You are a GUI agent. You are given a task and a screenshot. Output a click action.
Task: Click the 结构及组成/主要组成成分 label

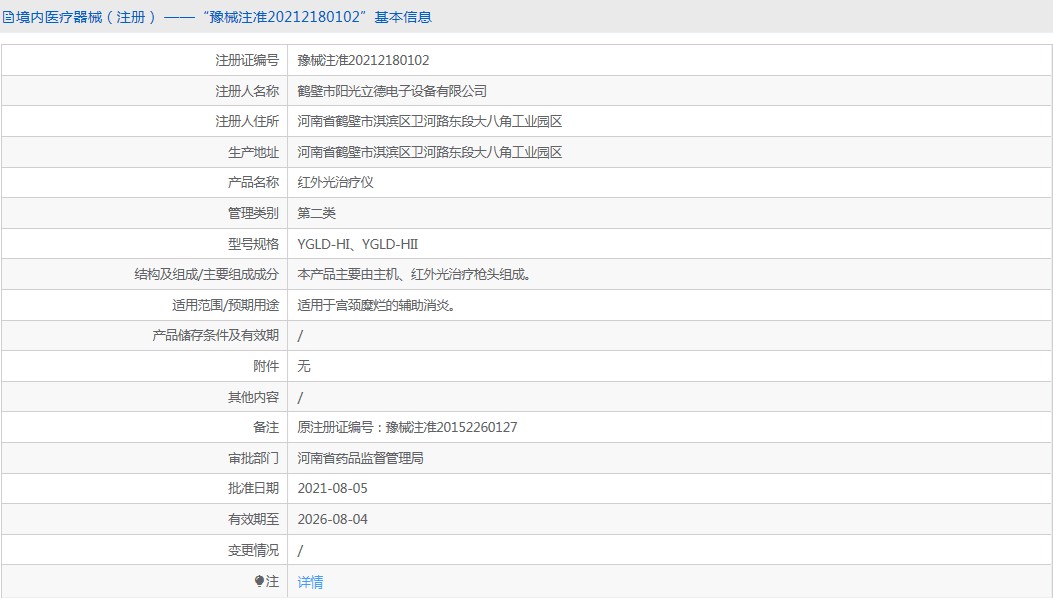tap(206, 275)
